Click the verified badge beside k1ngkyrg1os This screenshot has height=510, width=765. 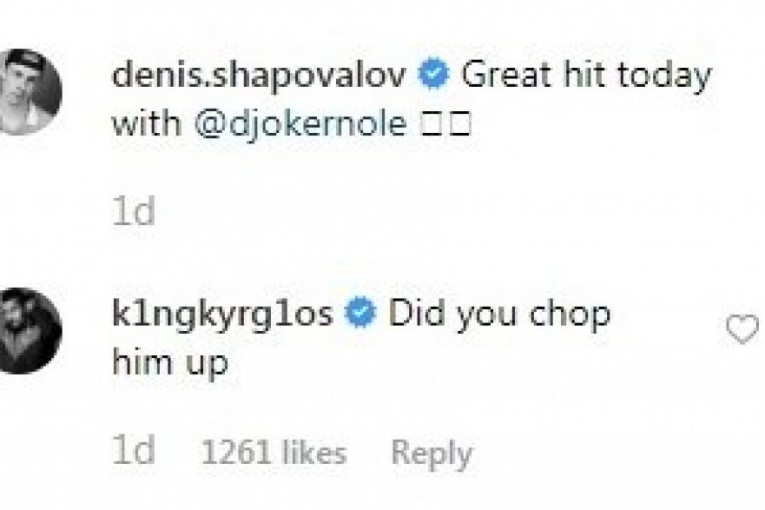(360, 314)
